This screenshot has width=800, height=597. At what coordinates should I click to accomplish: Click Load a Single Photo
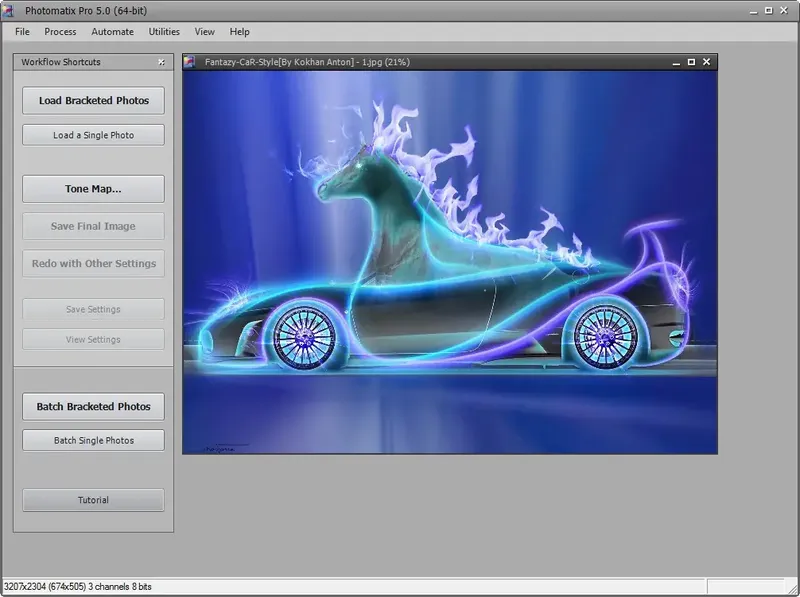pyautogui.click(x=93, y=135)
